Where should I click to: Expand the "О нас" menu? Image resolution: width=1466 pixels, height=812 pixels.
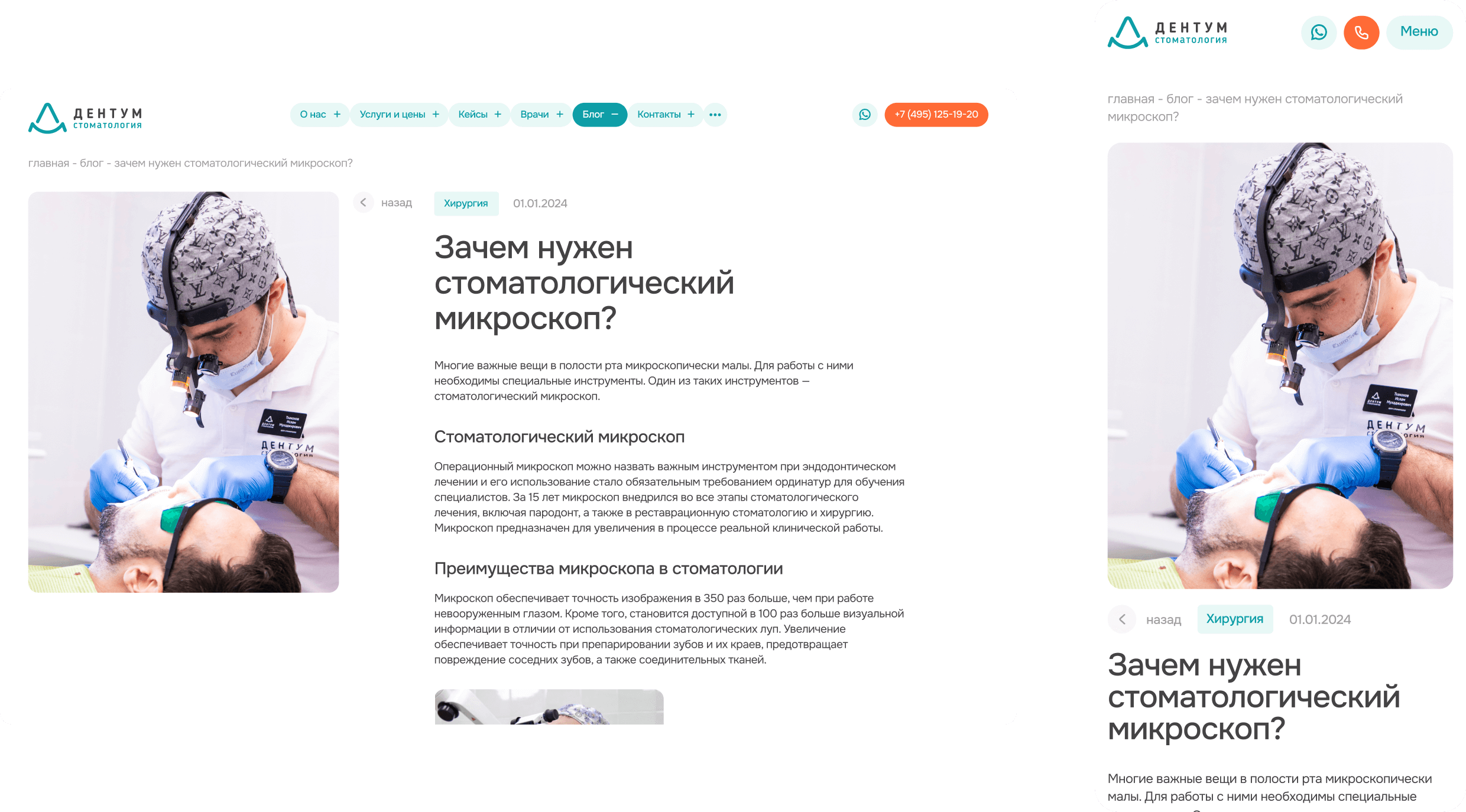320,115
